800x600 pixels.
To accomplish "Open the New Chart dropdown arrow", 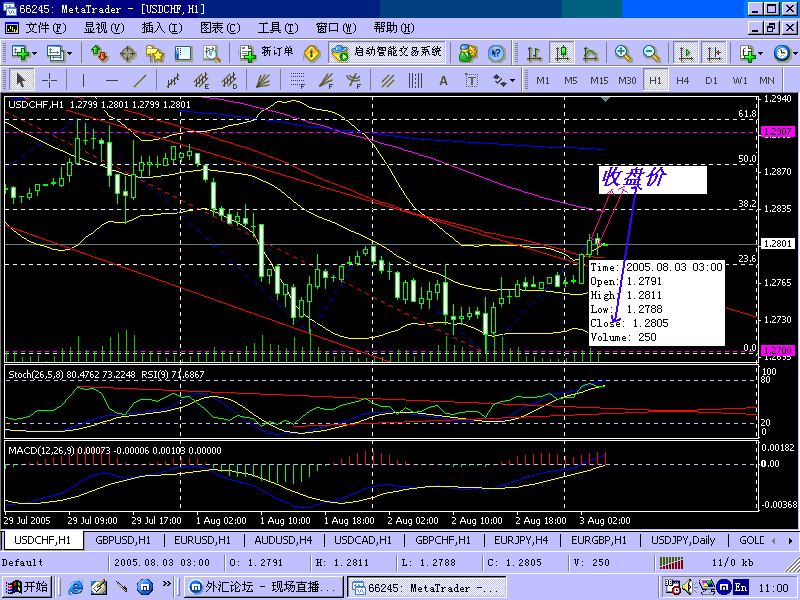I will (x=35, y=53).
